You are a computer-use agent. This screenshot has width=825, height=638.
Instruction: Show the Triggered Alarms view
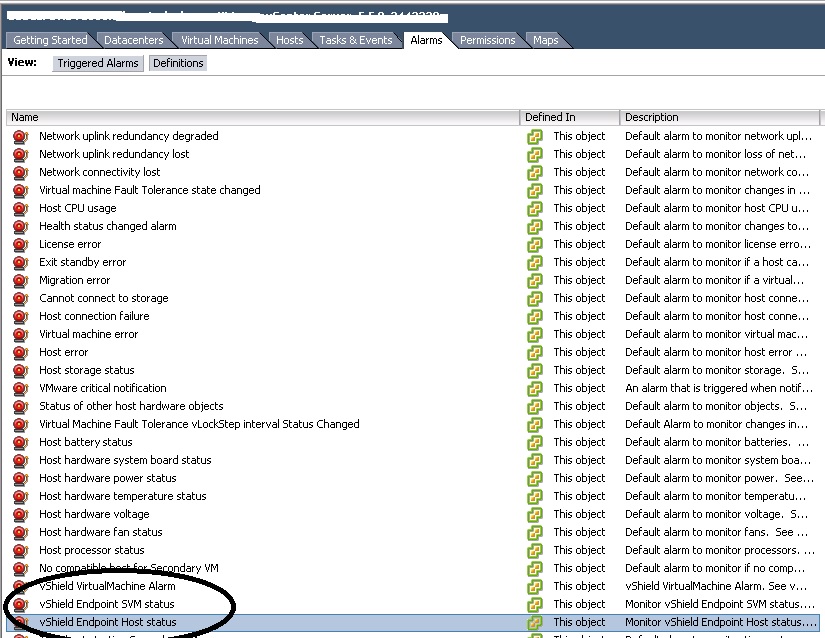coord(98,63)
